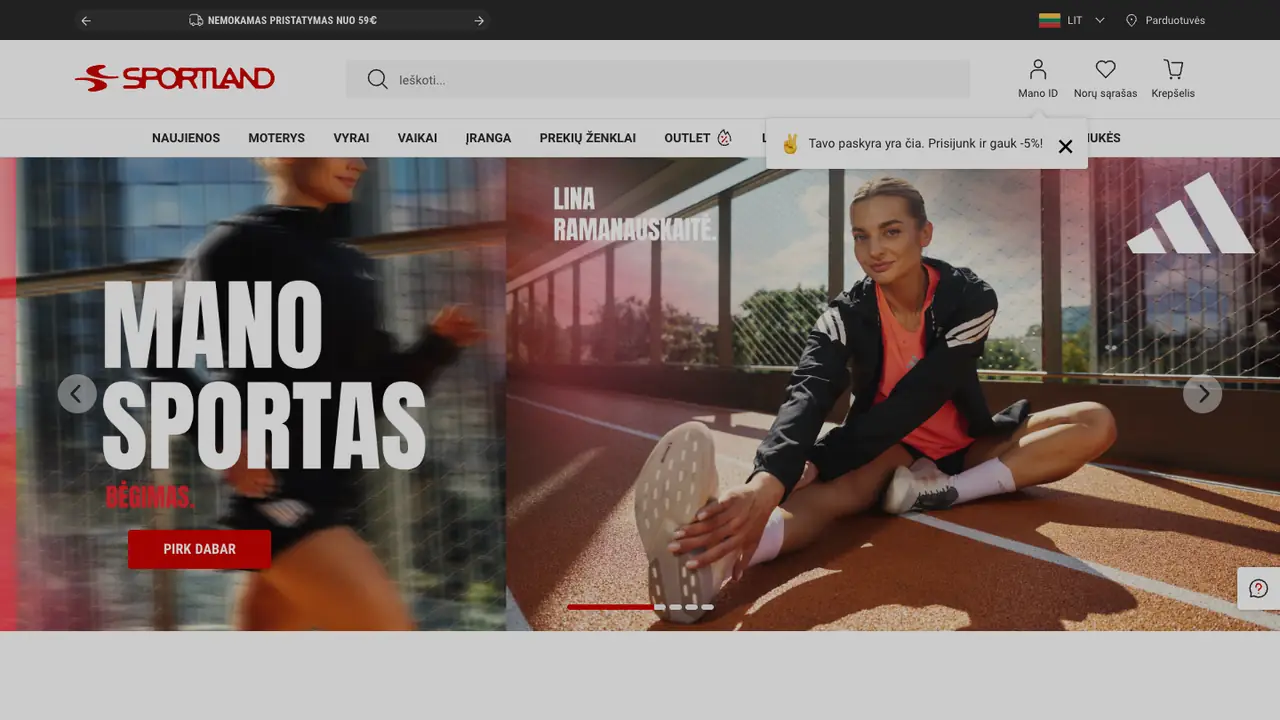Click the Outlet percent discount icon
The height and width of the screenshot is (720, 1280).
coord(724,138)
